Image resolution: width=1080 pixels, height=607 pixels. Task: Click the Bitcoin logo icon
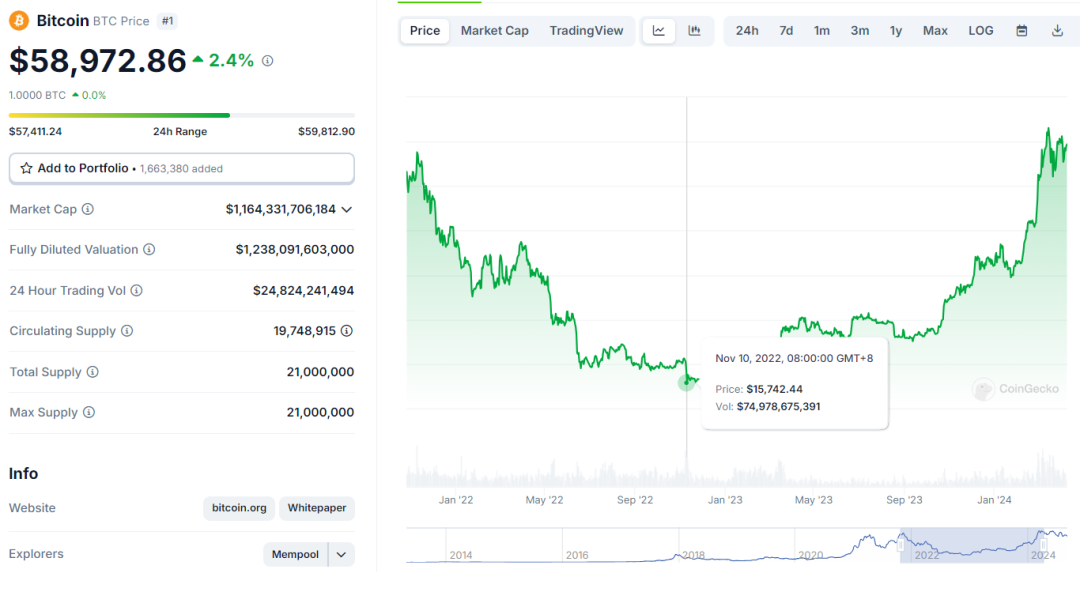point(19,21)
